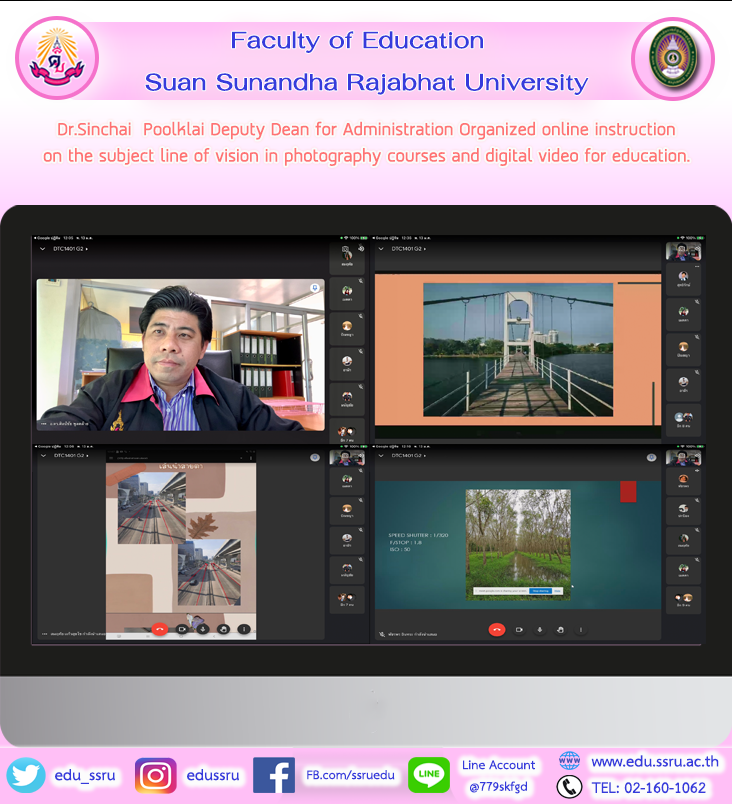Click the Twitter bird icon
This screenshot has width=732, height=804.
pyautogui.click(x=26, y=775)
